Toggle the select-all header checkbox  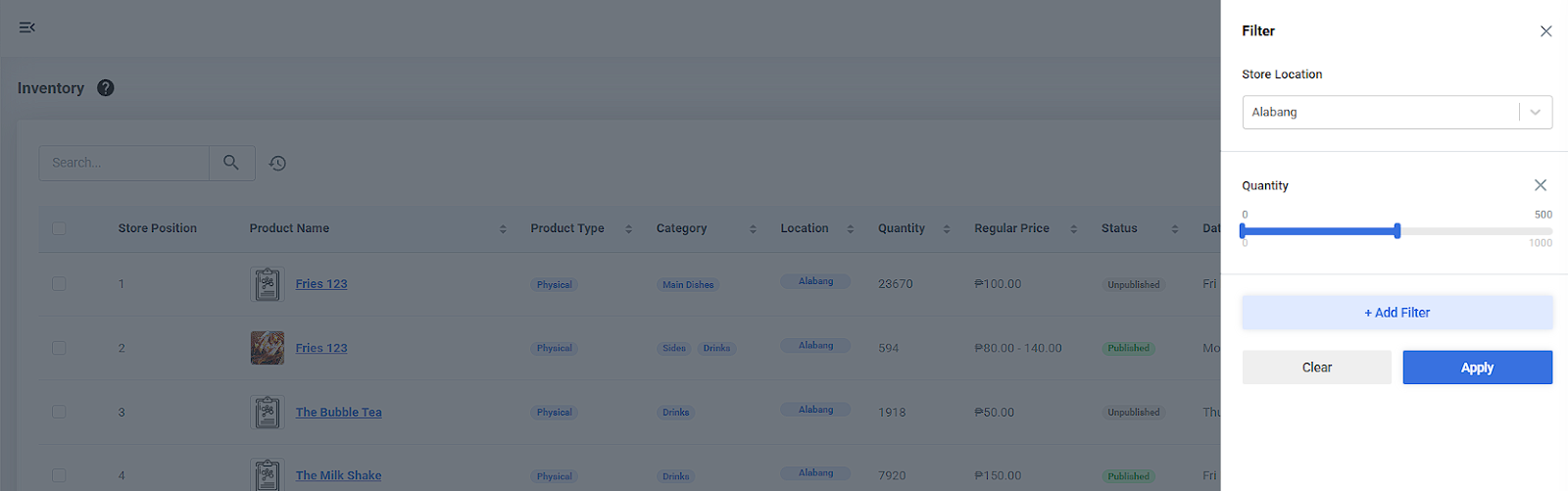pyautogui.click(x=59, y=228)
